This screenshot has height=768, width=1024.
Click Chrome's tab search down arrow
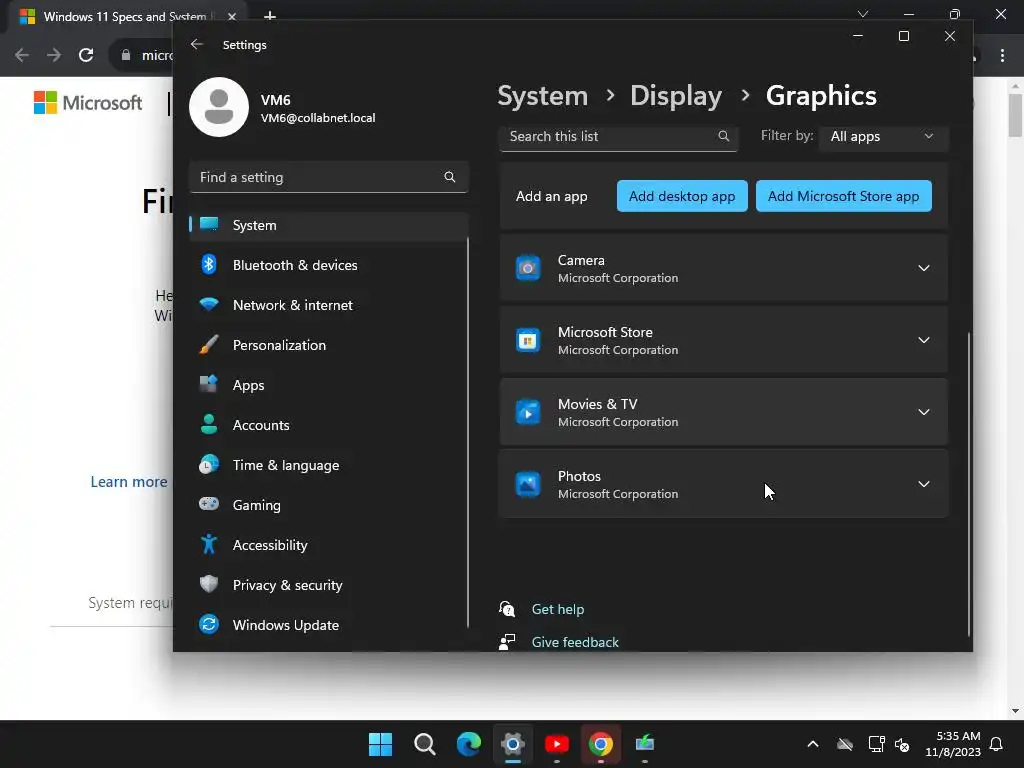tap(863, 14)
